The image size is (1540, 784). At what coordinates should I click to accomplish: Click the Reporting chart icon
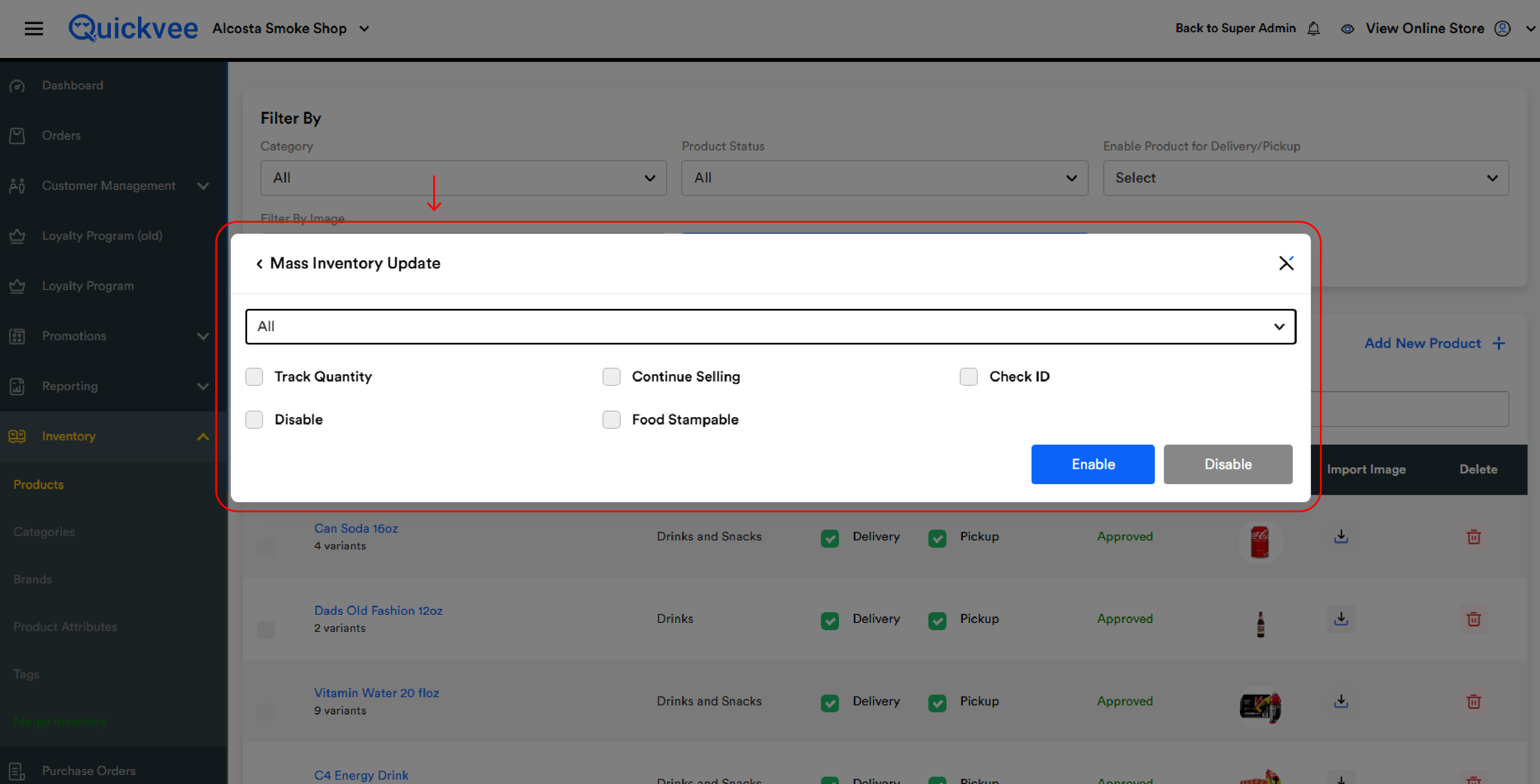(17, 387)
